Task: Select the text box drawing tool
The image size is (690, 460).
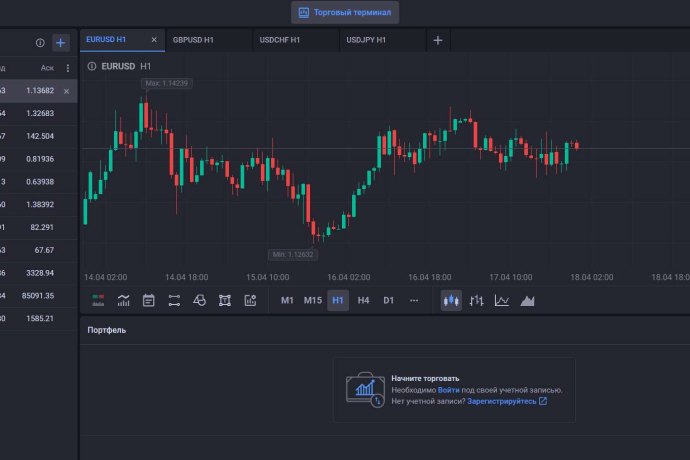Action: pyautogui.click(x=225, y=301)
